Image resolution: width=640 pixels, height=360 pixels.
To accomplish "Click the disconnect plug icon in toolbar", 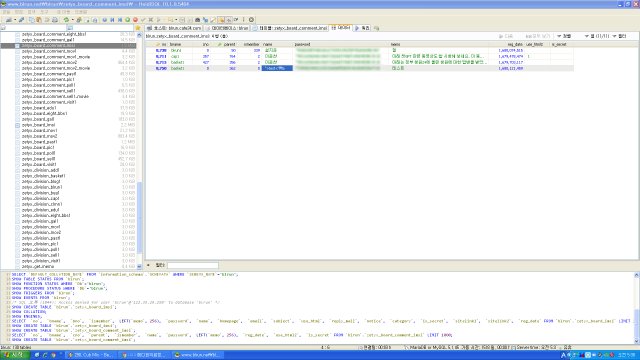I will (22, 20).
